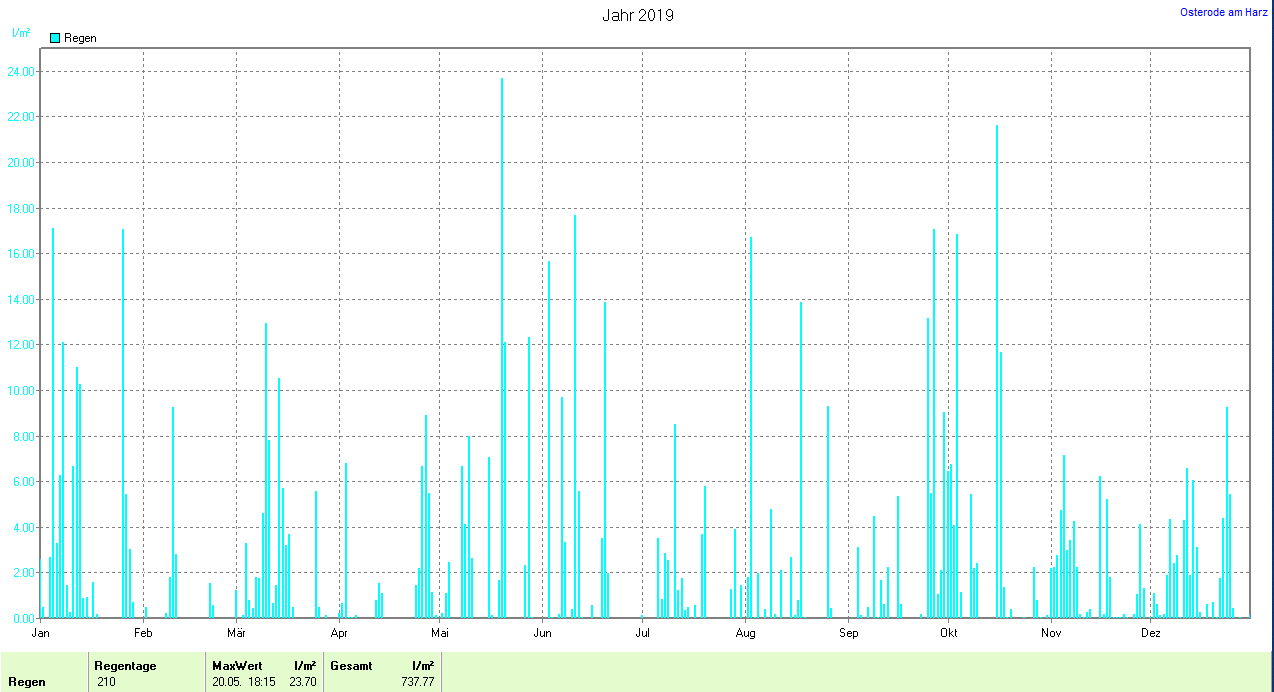This screenshot has width=1274, height=692.
Task: Click the Dez month axis label
Action: coord(1151,633)
